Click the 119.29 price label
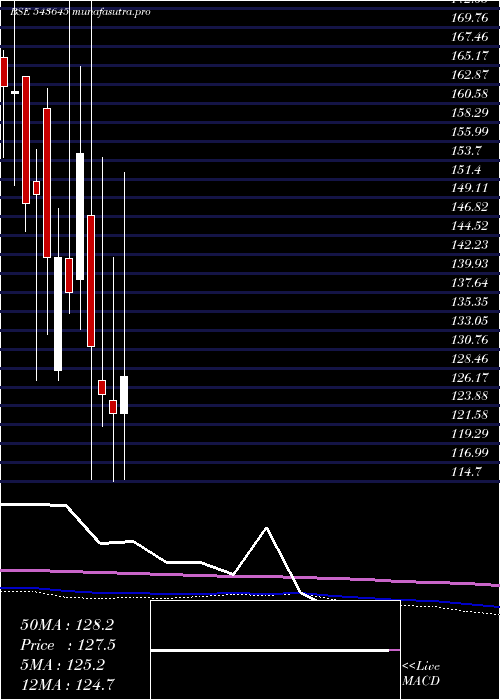The image size is (500, 700). [x=470, y=434]
